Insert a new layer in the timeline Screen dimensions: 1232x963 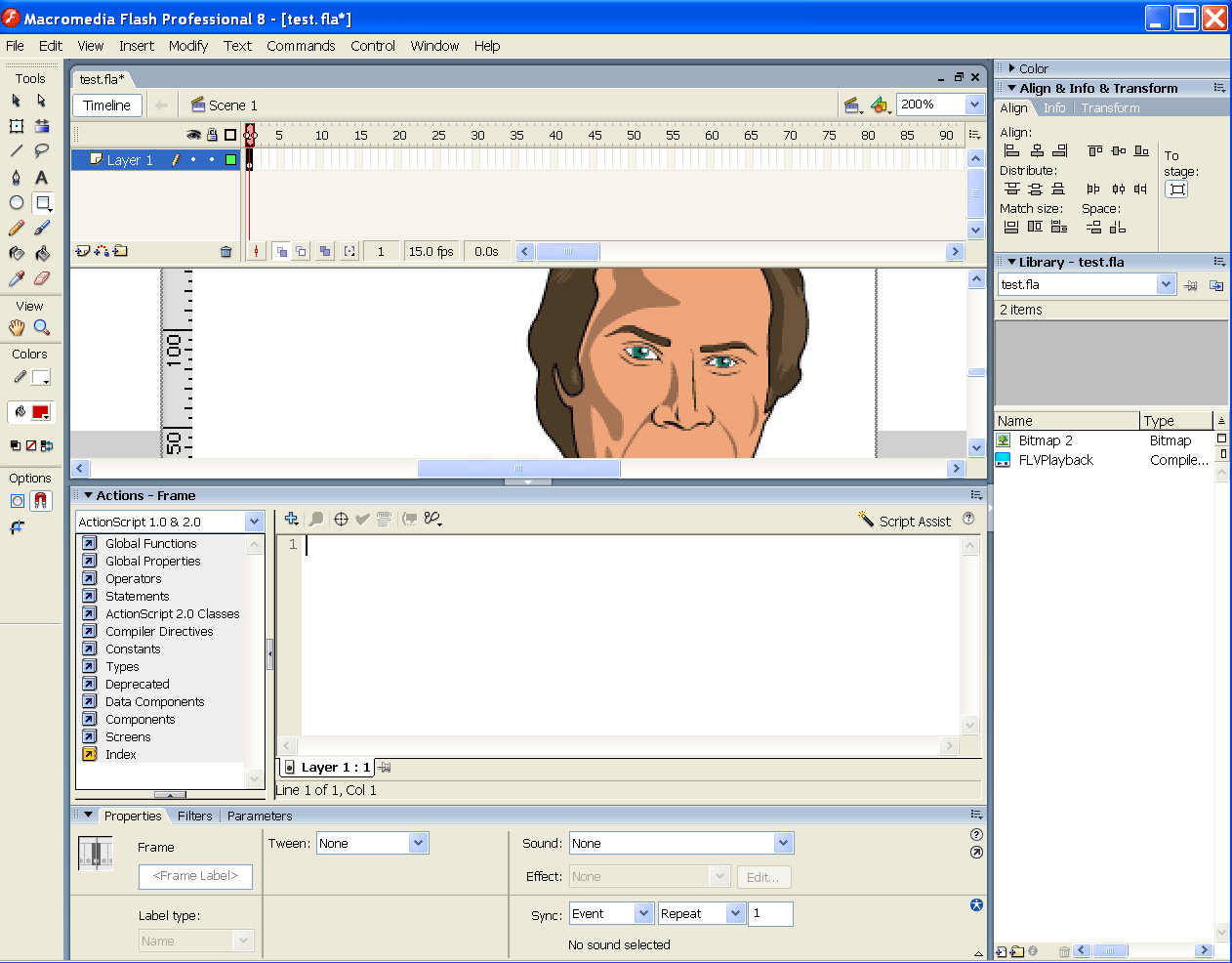tap(83, 251)
